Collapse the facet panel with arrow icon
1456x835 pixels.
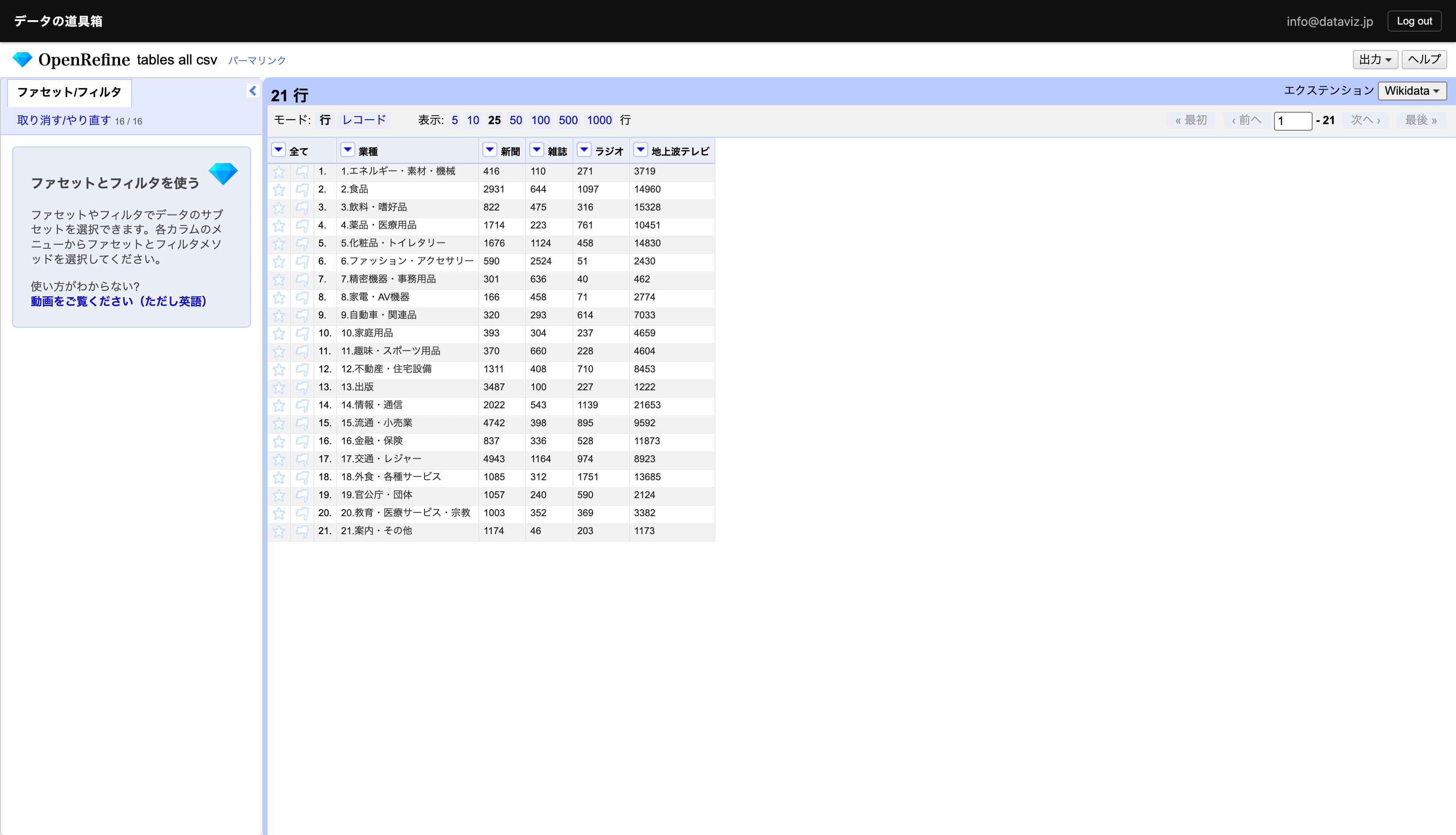252,91
